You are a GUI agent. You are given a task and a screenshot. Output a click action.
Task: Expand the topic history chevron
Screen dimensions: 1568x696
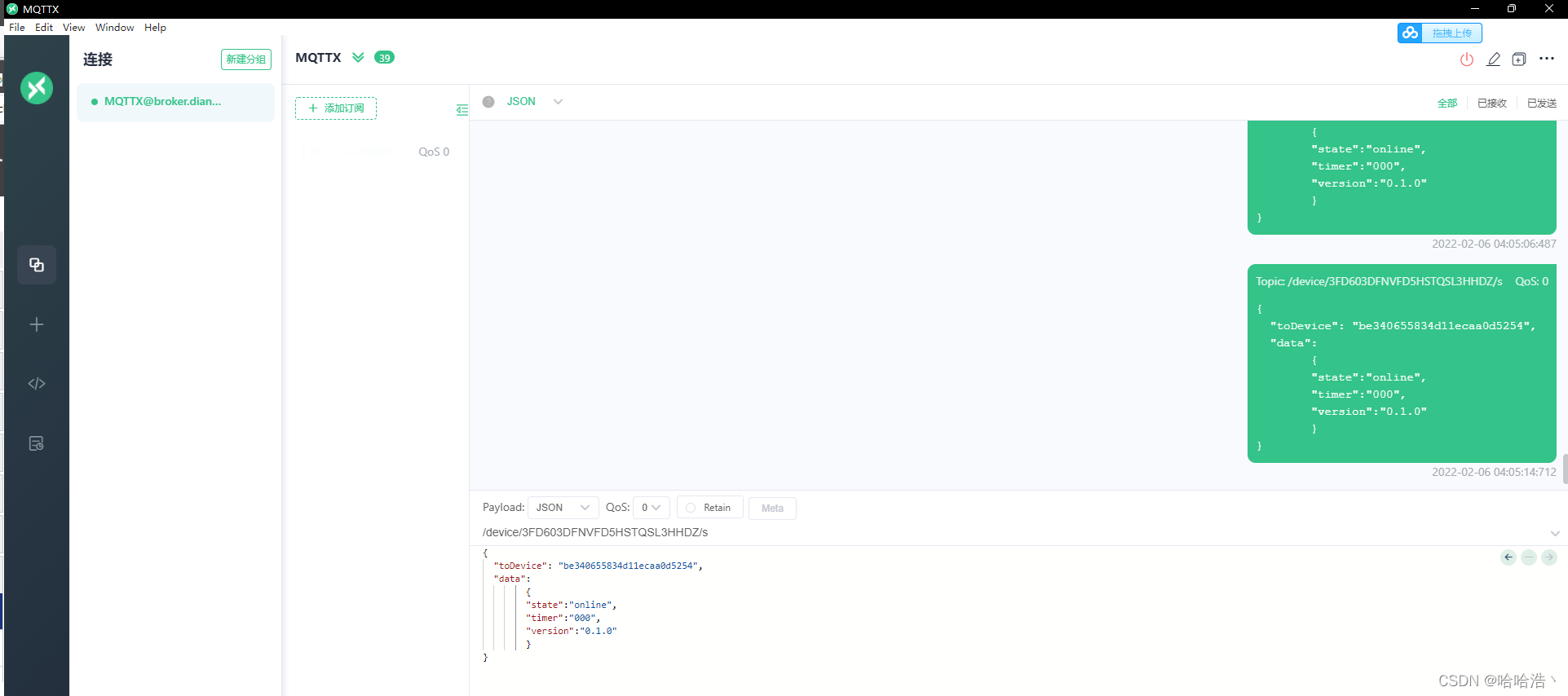1555,533
